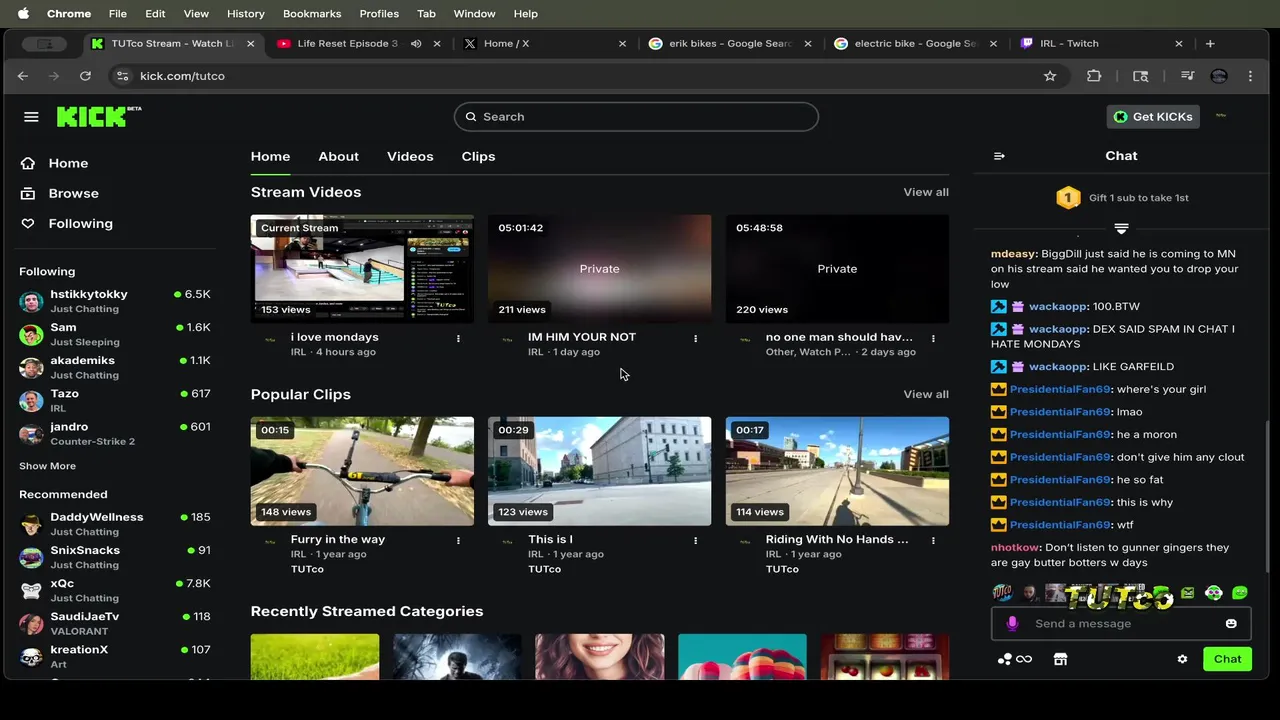Go back to the previous page
This screenshot has width=1280, height=720.
[23, 76]
